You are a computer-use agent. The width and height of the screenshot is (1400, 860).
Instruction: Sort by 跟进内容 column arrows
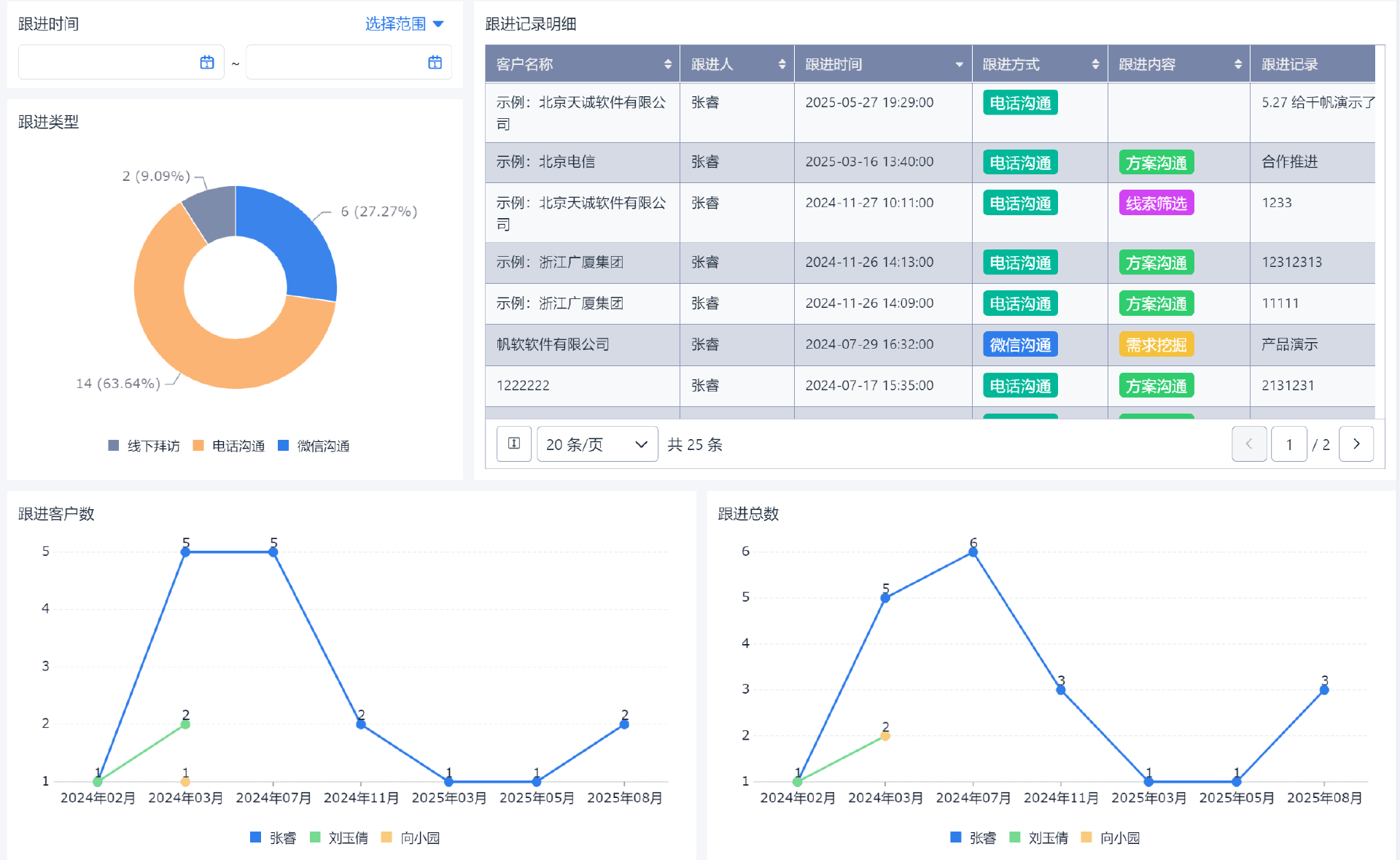(x=1237, y=64)
